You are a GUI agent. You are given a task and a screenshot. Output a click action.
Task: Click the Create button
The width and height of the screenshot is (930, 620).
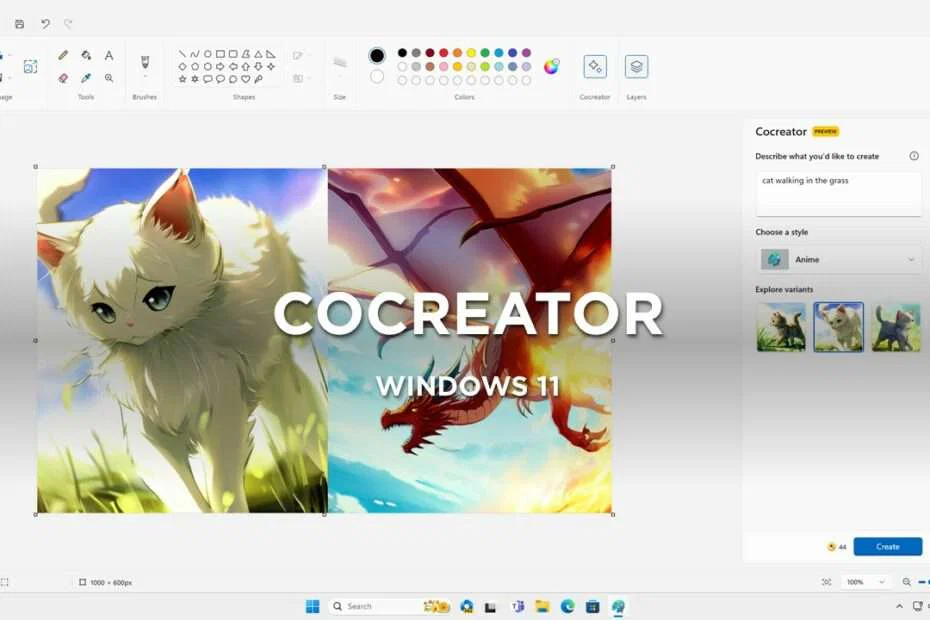pyautogui.click(x=888, y=546)
